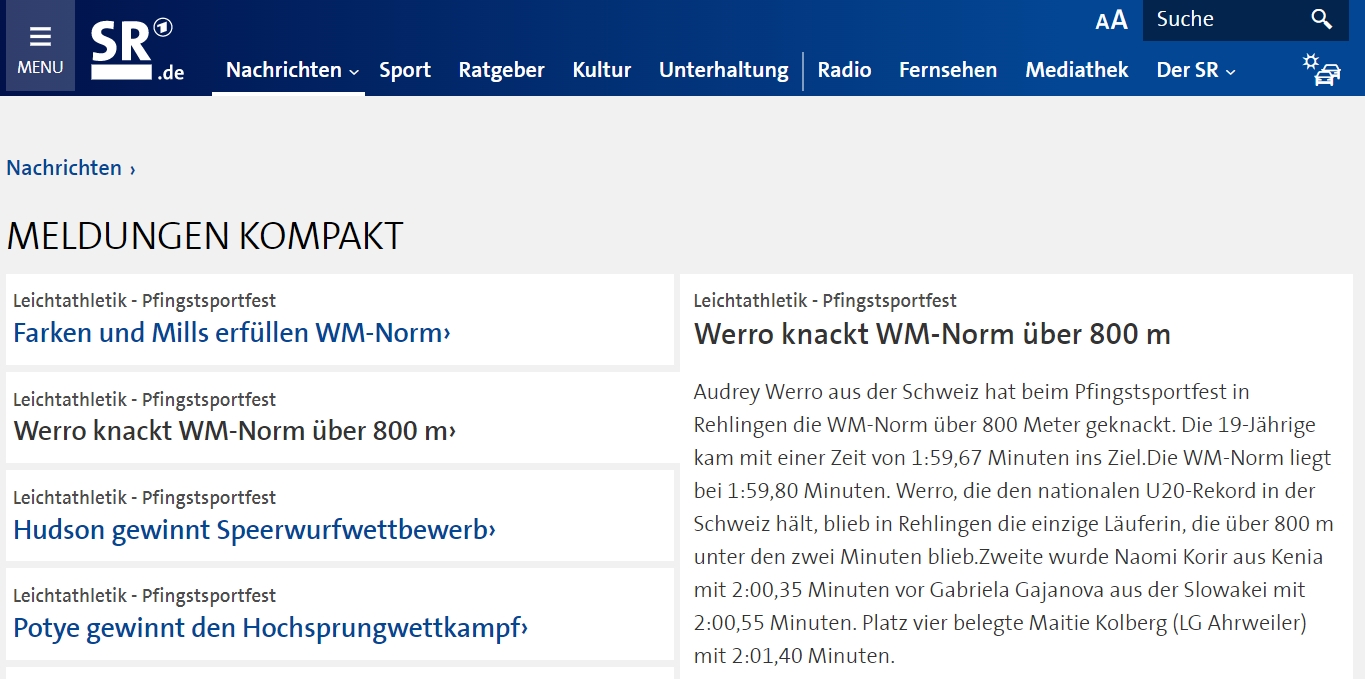This screenshot has width=1365, height=679.
Task: Open the hamburger MENU button
Action: [x=40, y=49]
